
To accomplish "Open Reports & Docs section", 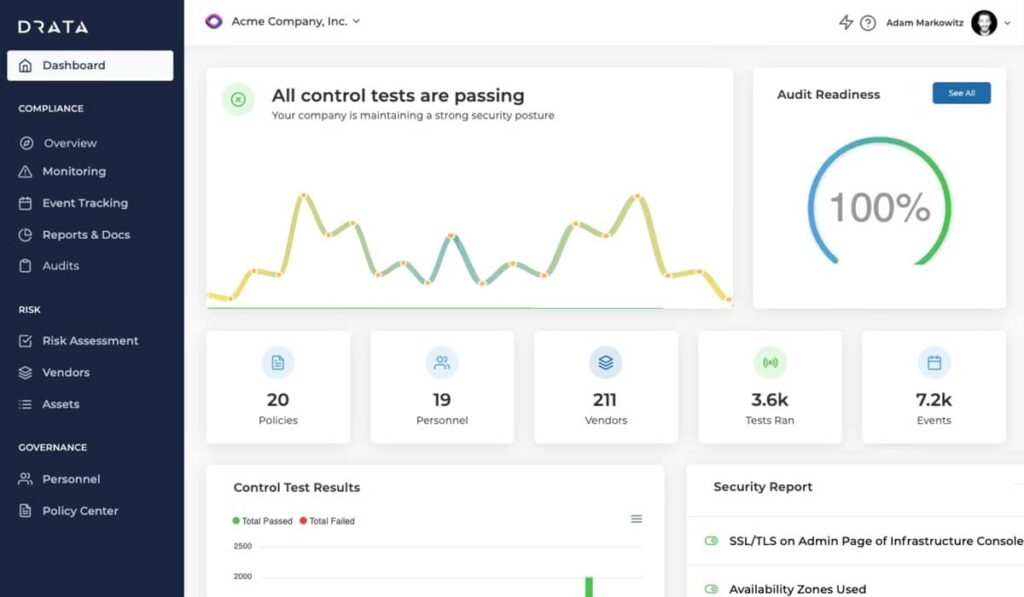I will (86, 234).
